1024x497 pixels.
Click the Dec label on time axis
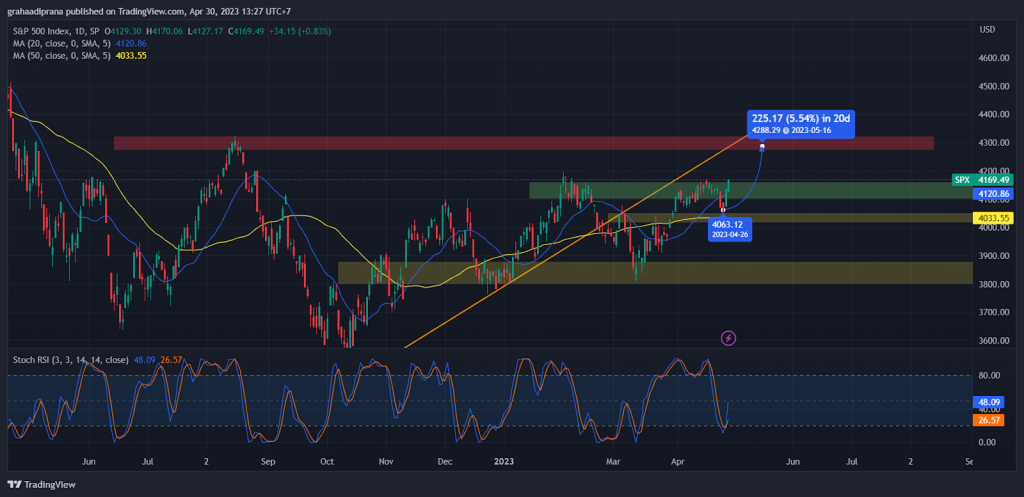click(x=445, y=462)
